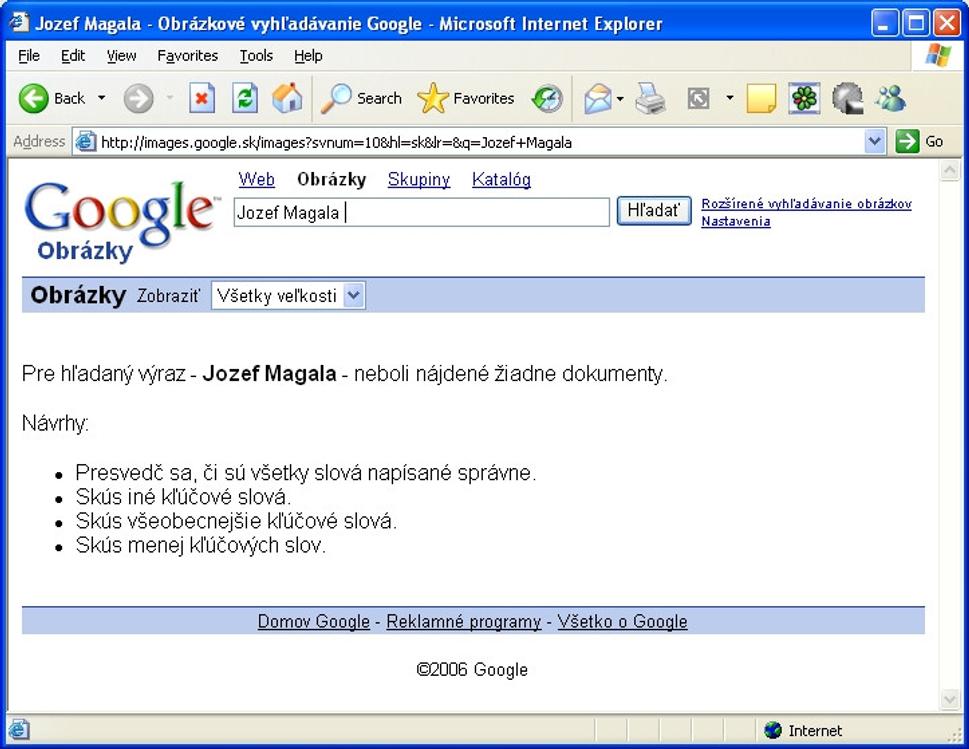Click the bold "Jozef Magala" in the results message
Image resolution: width=969 pixels, height=749 pixels.
269,373
